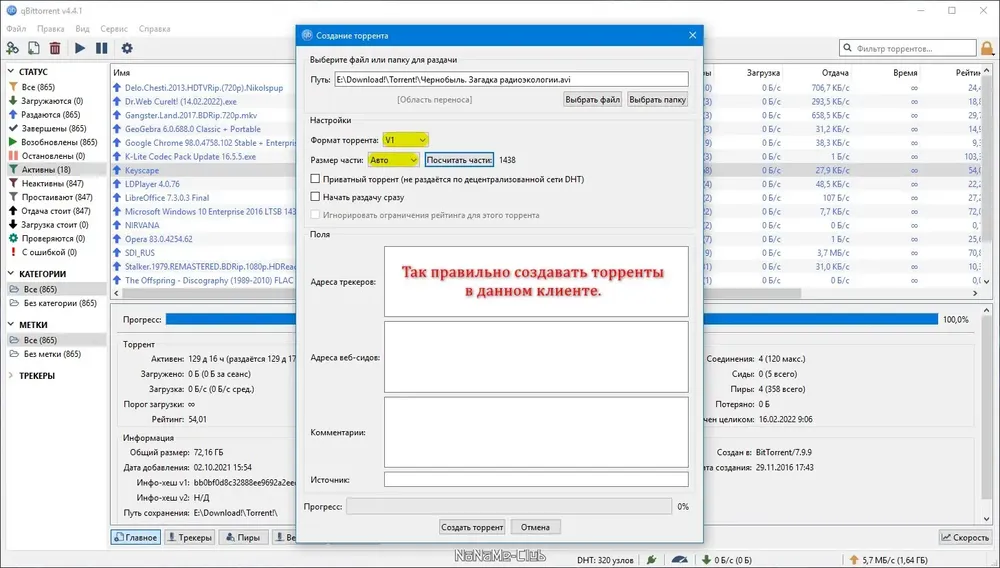Click the padlock icon beside filter box
This screenshot has height=568, width=1000.
click(x=987, y=48)
